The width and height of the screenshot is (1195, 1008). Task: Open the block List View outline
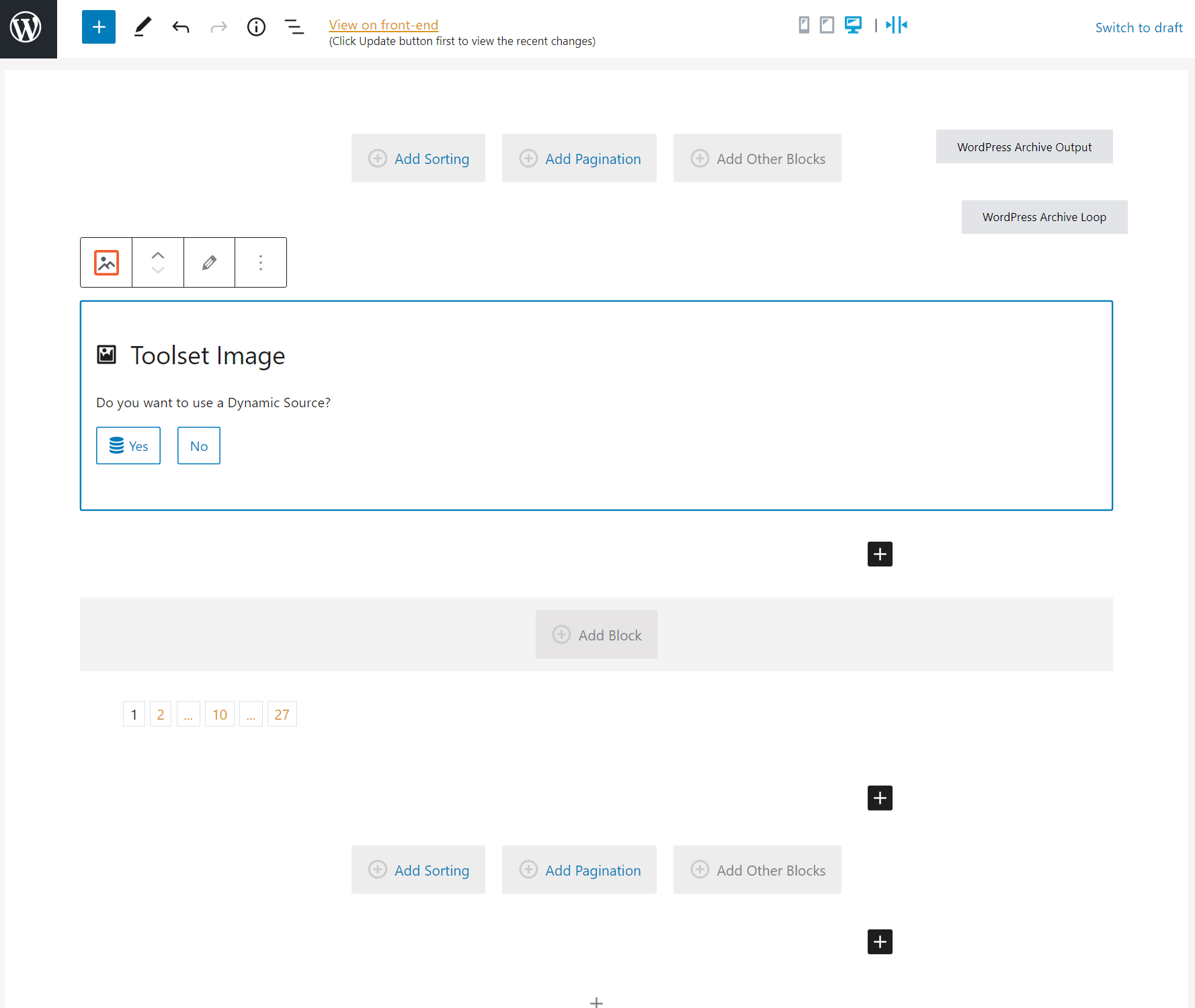click(294, 27)
